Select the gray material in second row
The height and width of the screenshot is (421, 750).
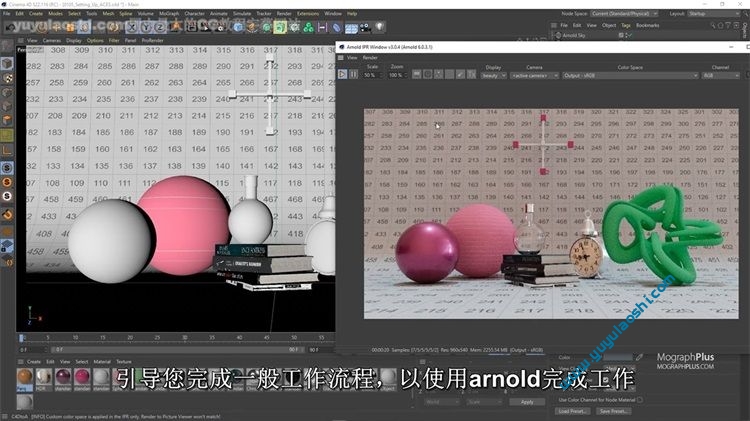[x=24, y=401]
